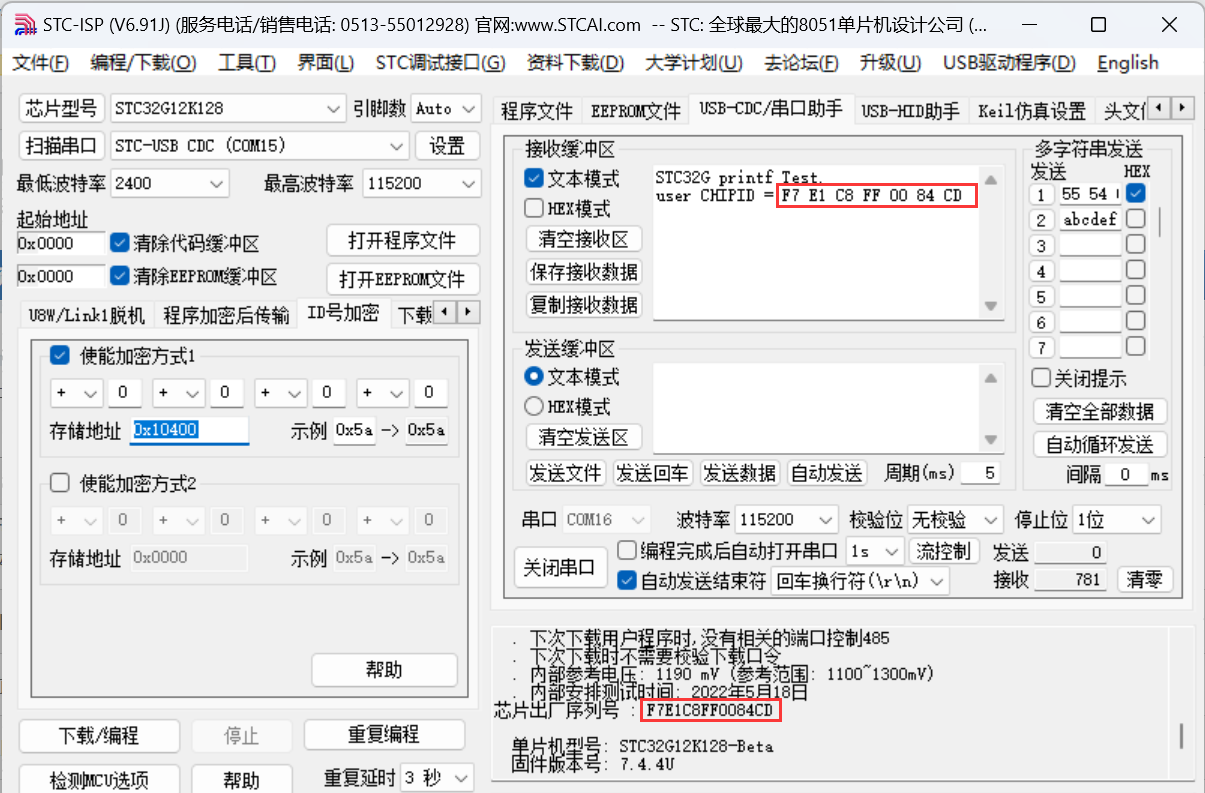
Task: Click up arrow of send buffer scrollbar
Action: point(991,378)
